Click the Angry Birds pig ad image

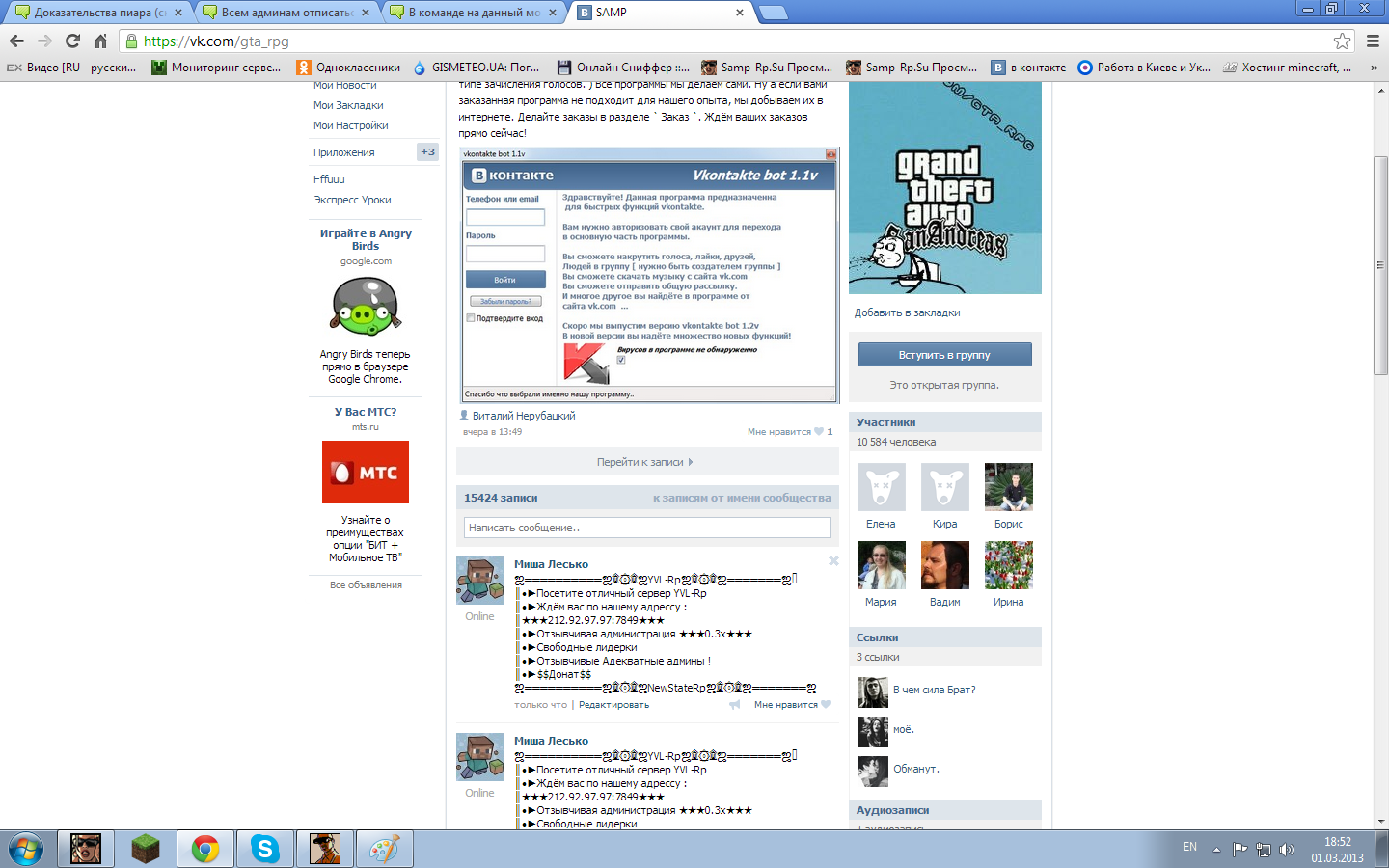point(365,307)
